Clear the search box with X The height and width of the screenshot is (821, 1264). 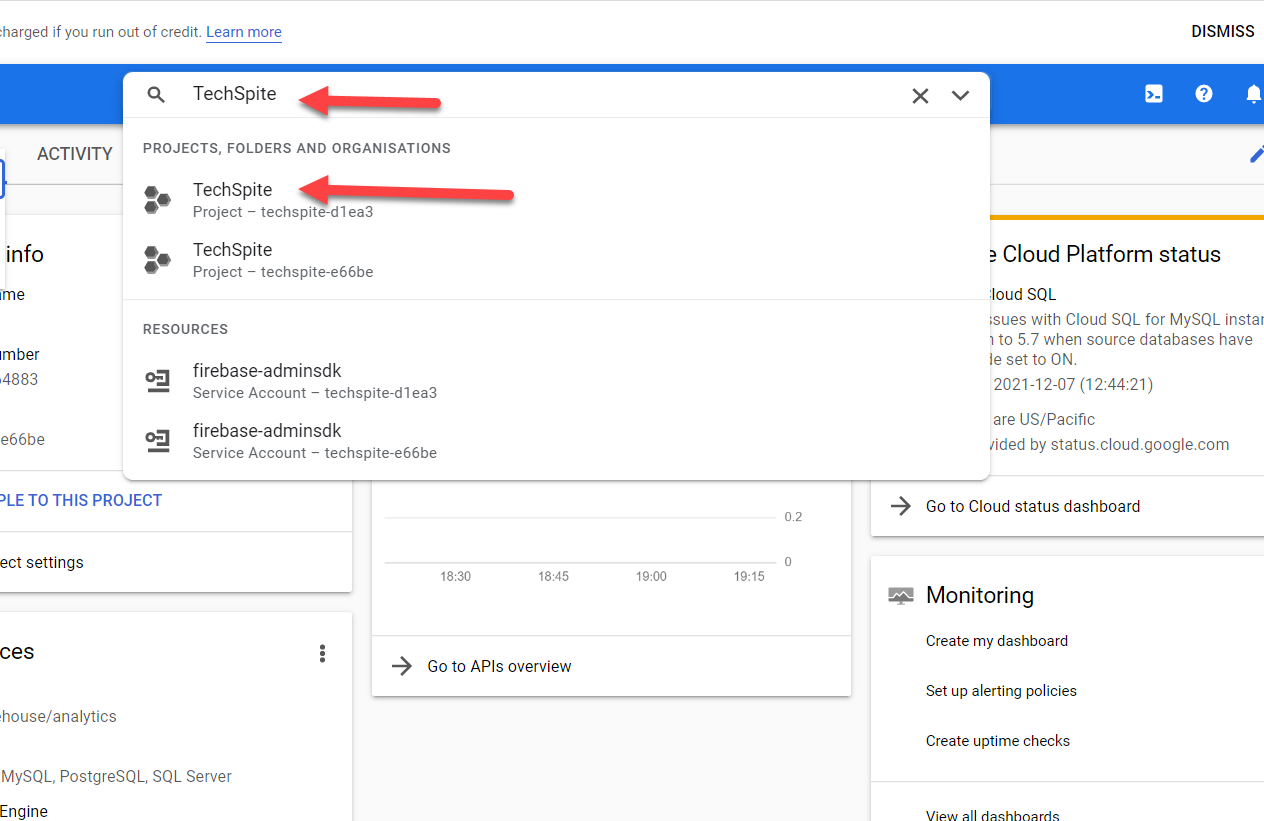point(920,96)
